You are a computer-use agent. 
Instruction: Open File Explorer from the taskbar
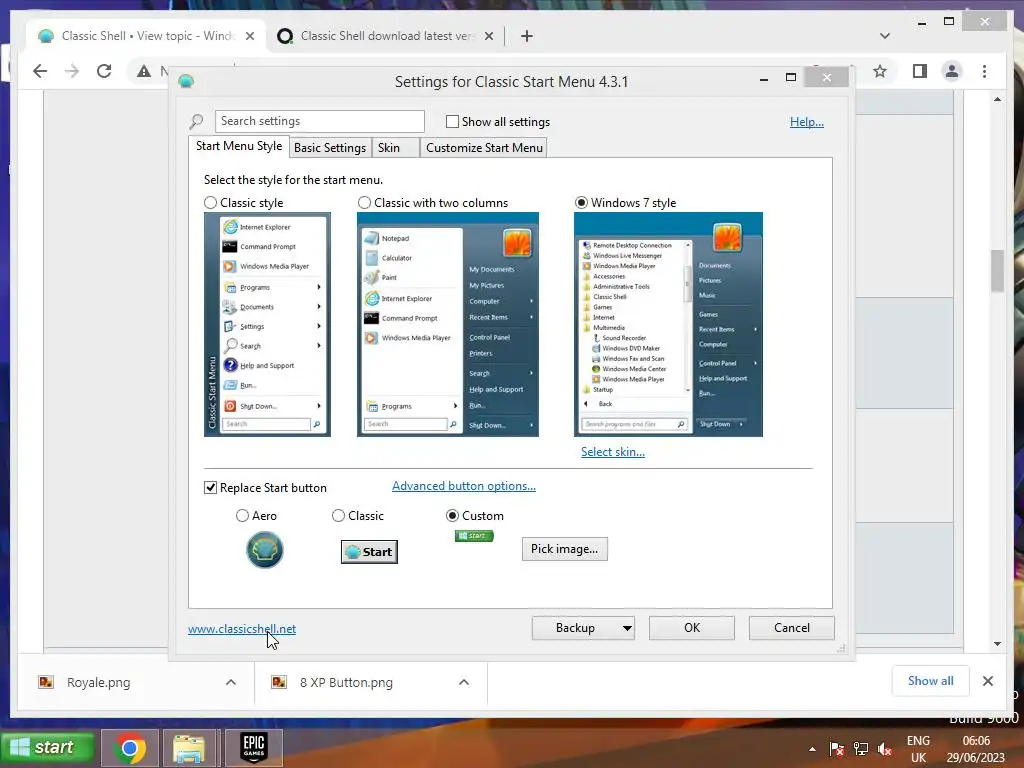point(189,748)
